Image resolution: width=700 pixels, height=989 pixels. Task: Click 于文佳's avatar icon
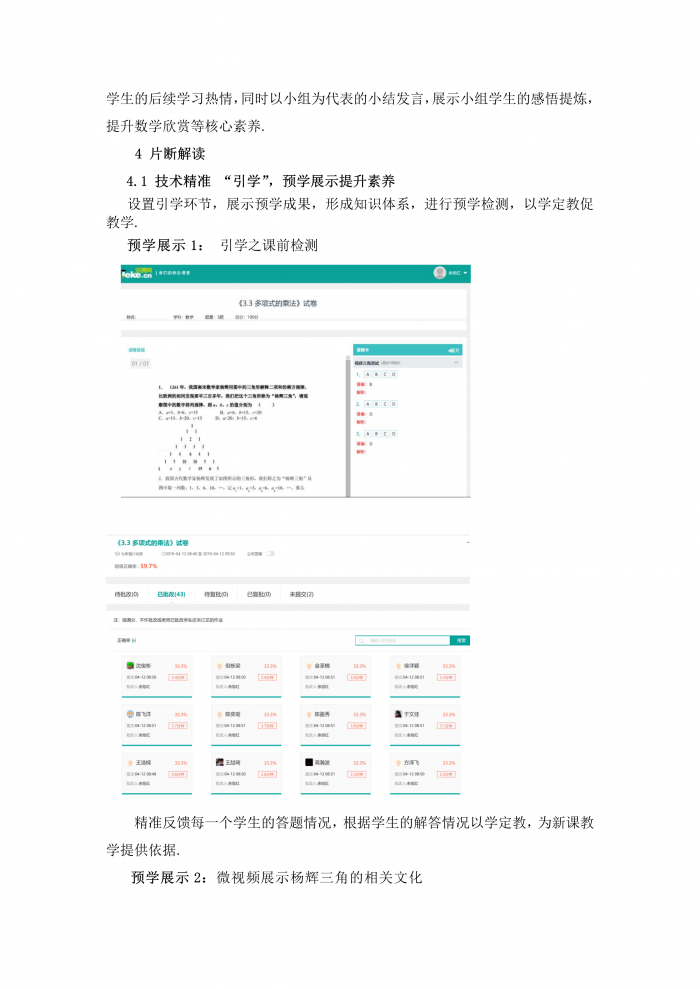pos(398,714)
